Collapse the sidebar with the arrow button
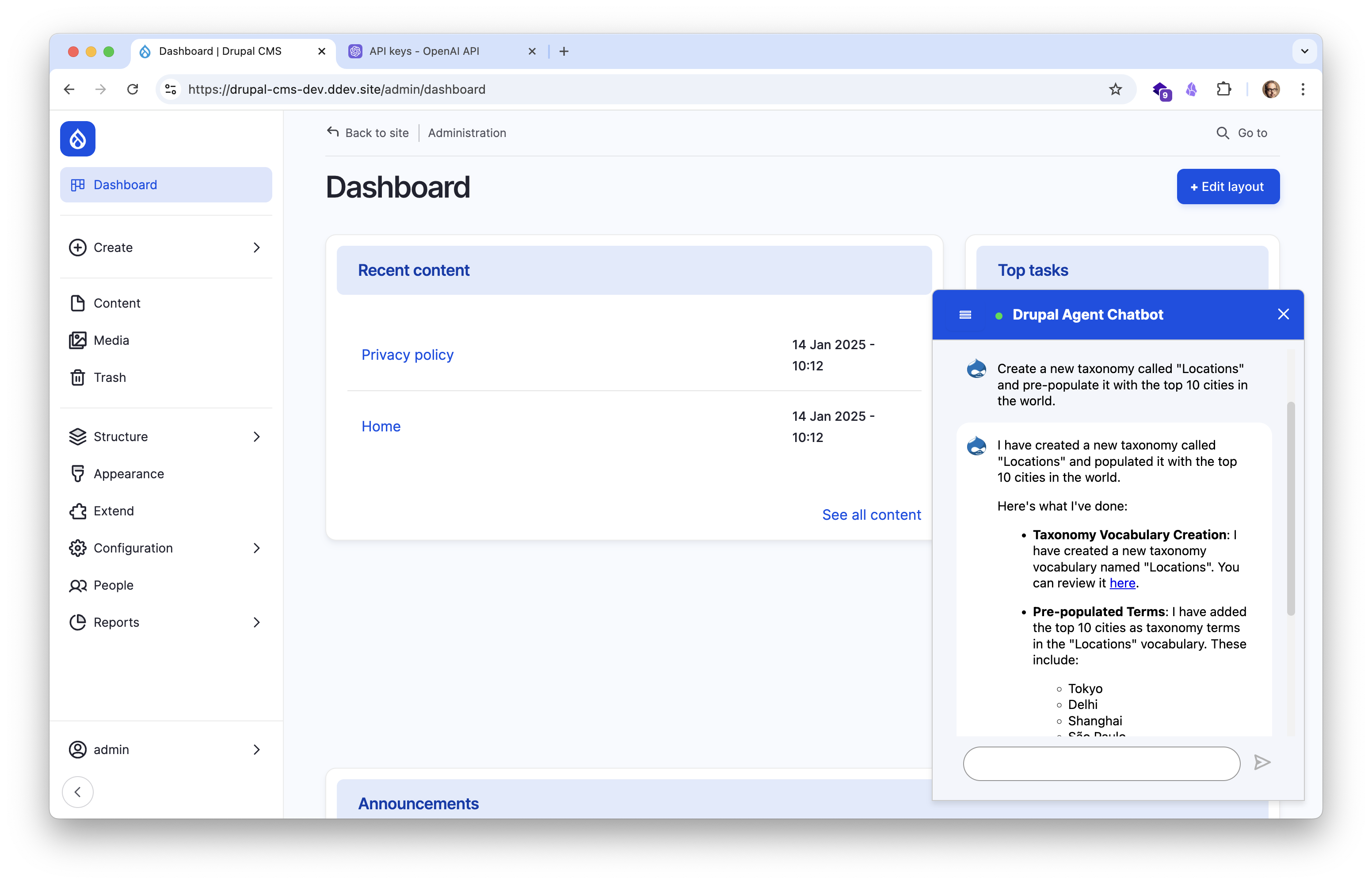The width and height of the screenshot is (1372, 884). click(x=77, y=792)
